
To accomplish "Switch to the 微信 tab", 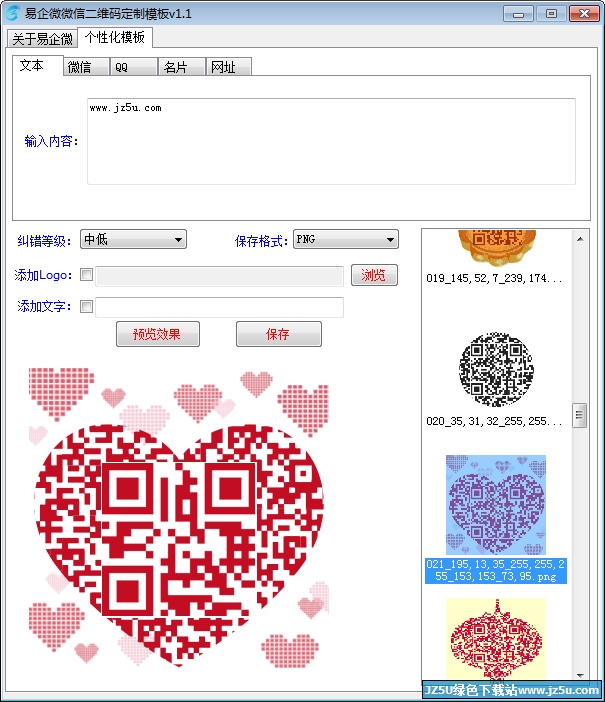I will coord(86,67).
